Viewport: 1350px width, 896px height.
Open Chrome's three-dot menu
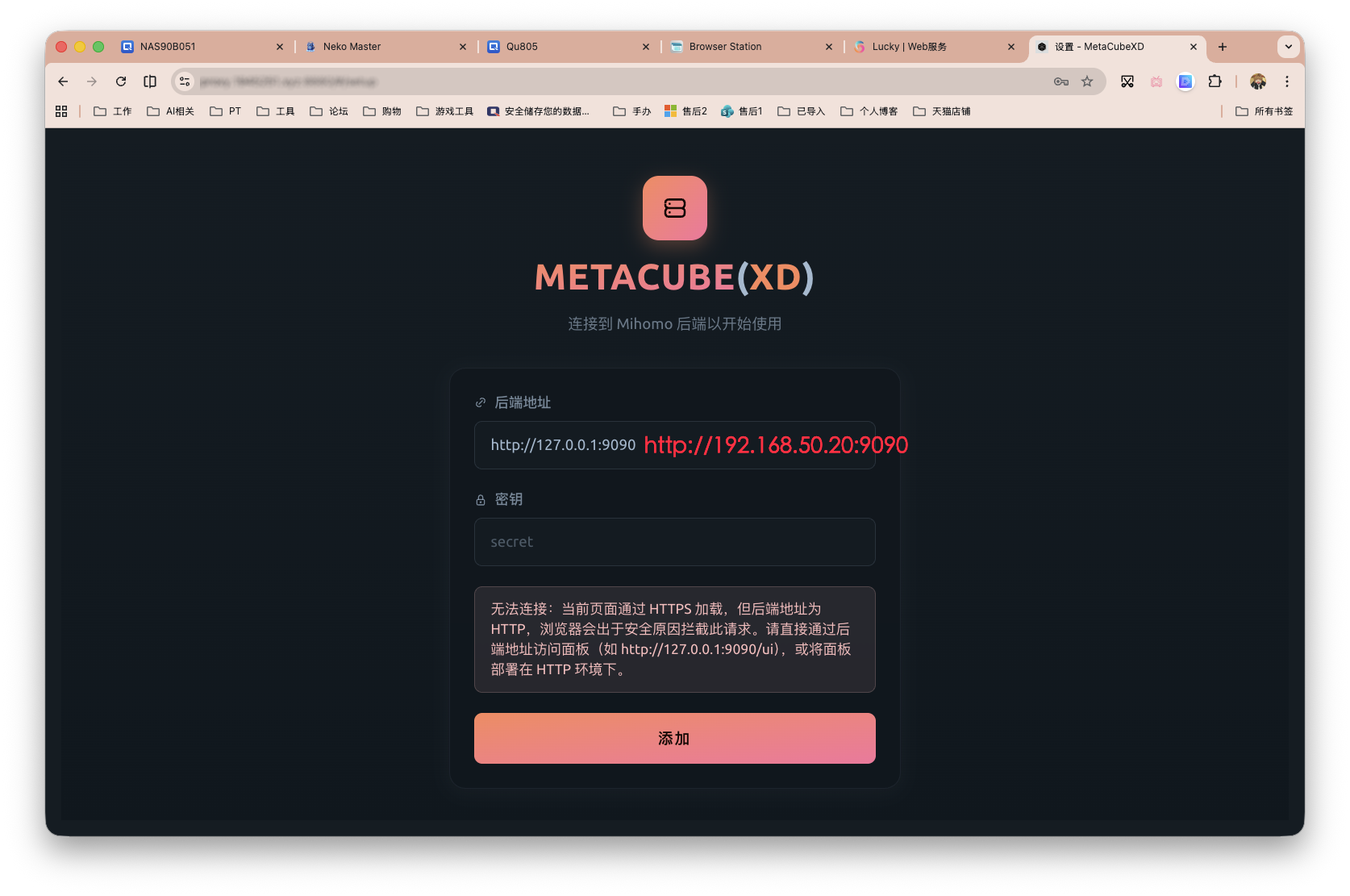tap(1287, 81)
